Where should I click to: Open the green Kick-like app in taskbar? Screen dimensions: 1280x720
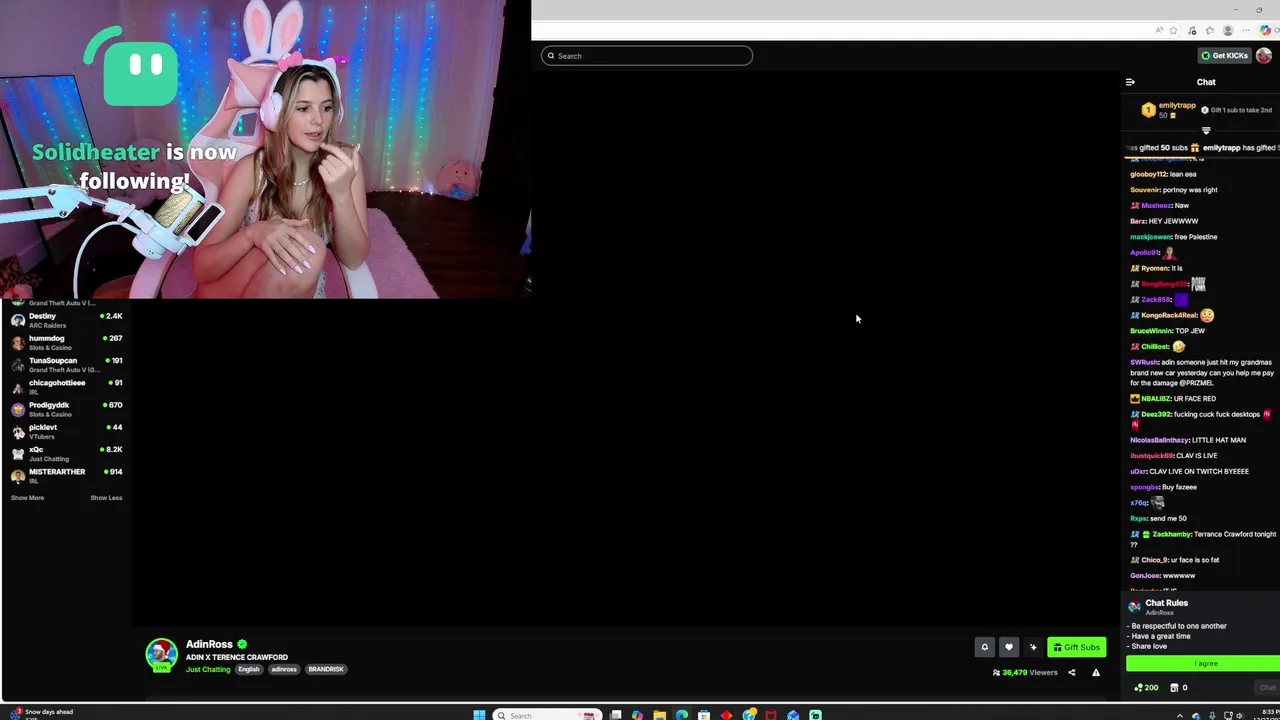click(815, 715)
